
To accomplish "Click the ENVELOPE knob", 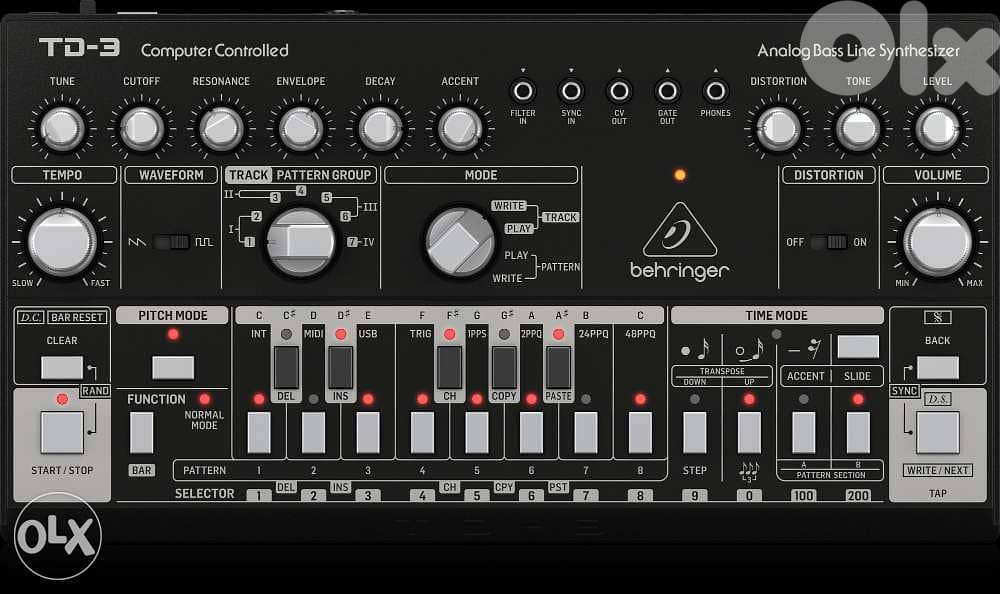I will point(301,128).
